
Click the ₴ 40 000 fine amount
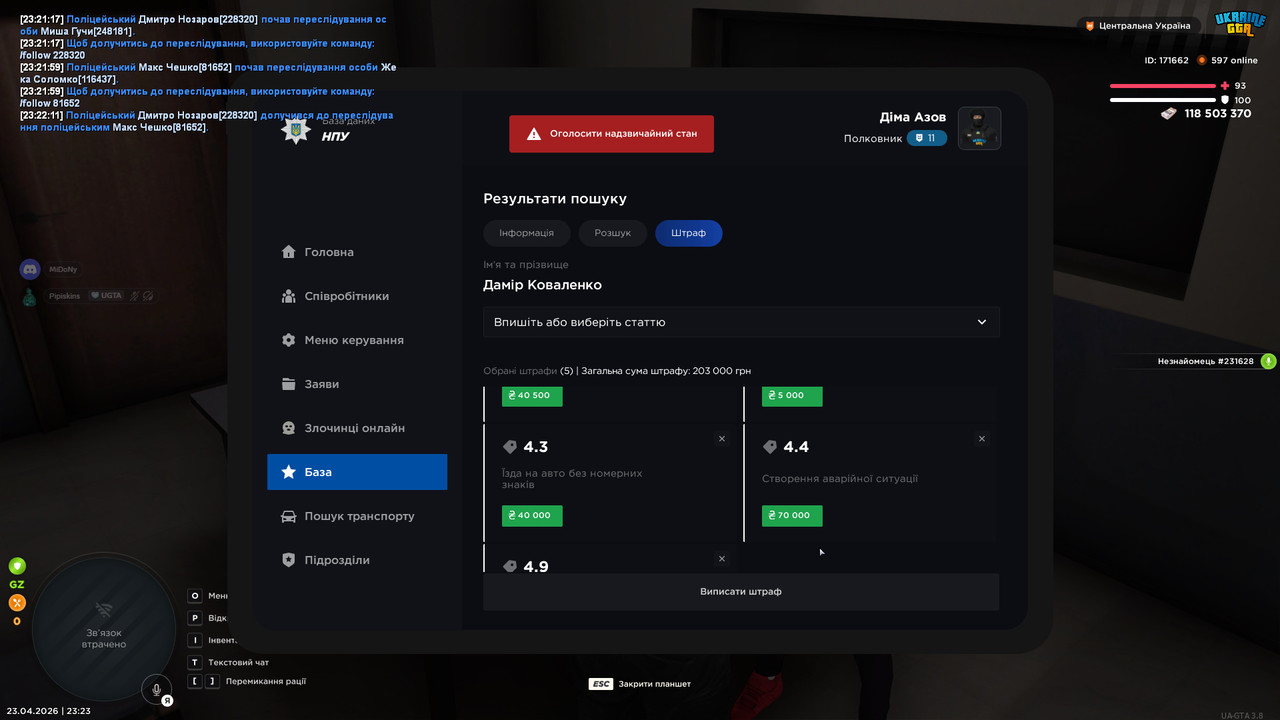coord(532,516)
